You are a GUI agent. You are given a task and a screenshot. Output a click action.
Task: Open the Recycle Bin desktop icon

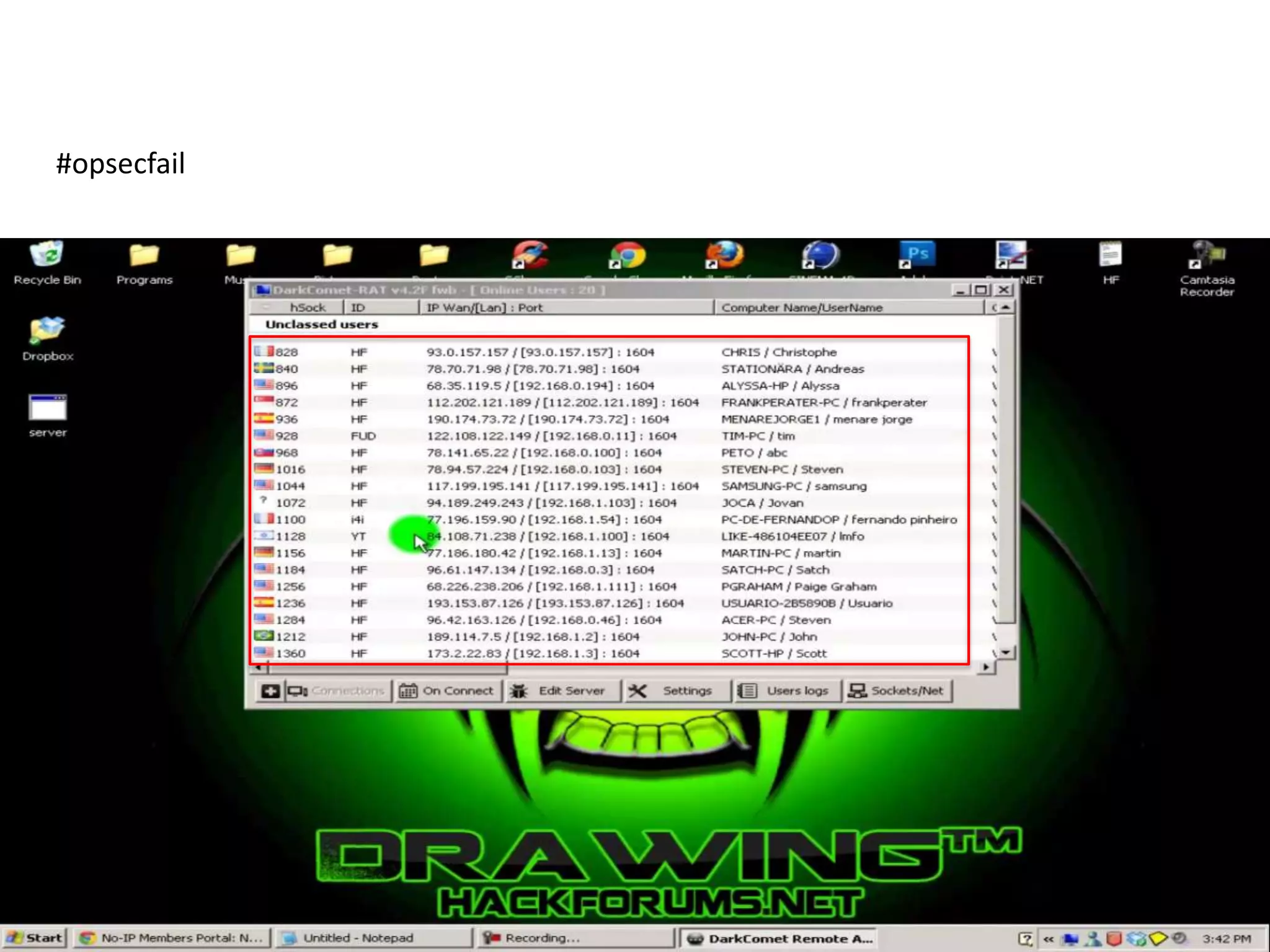pyautogui.click(x=47, y=263)
